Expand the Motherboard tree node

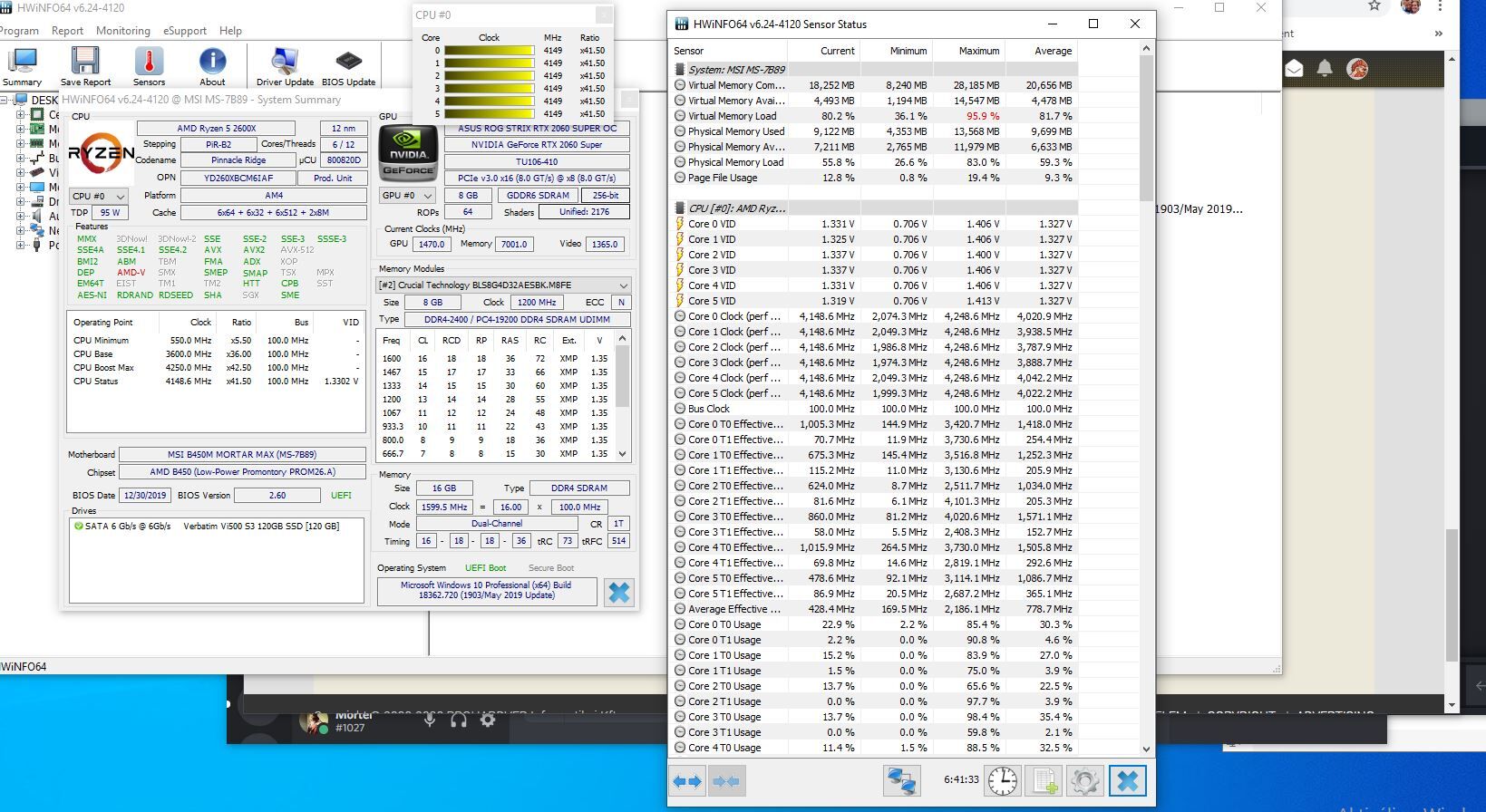coord(20,130)
